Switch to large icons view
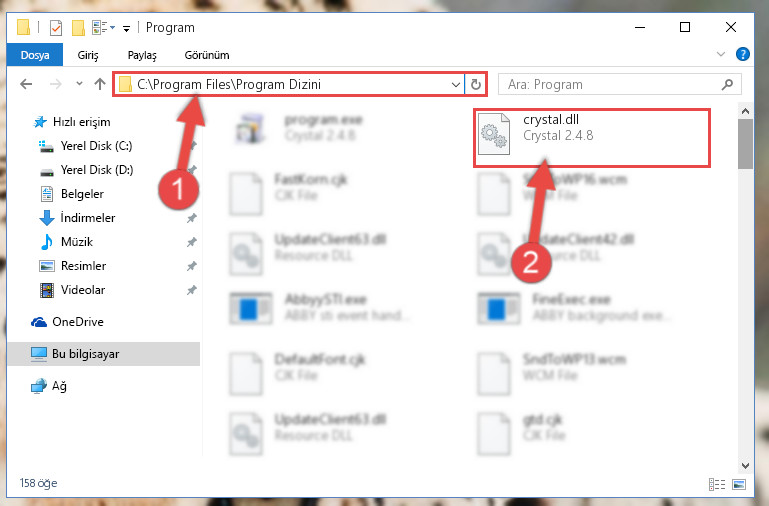The width and height of the screenshot is (769, 506). [x=739, y=484]
